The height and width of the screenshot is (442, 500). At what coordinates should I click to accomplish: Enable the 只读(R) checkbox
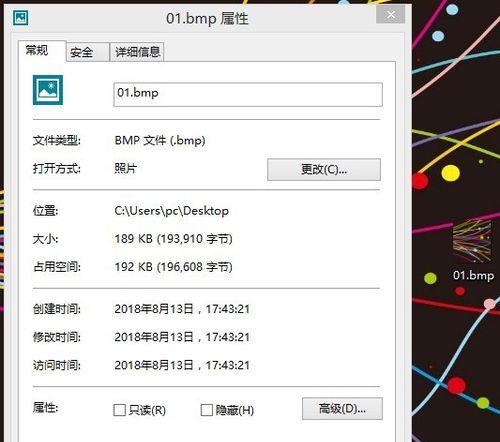pos(119,410)
